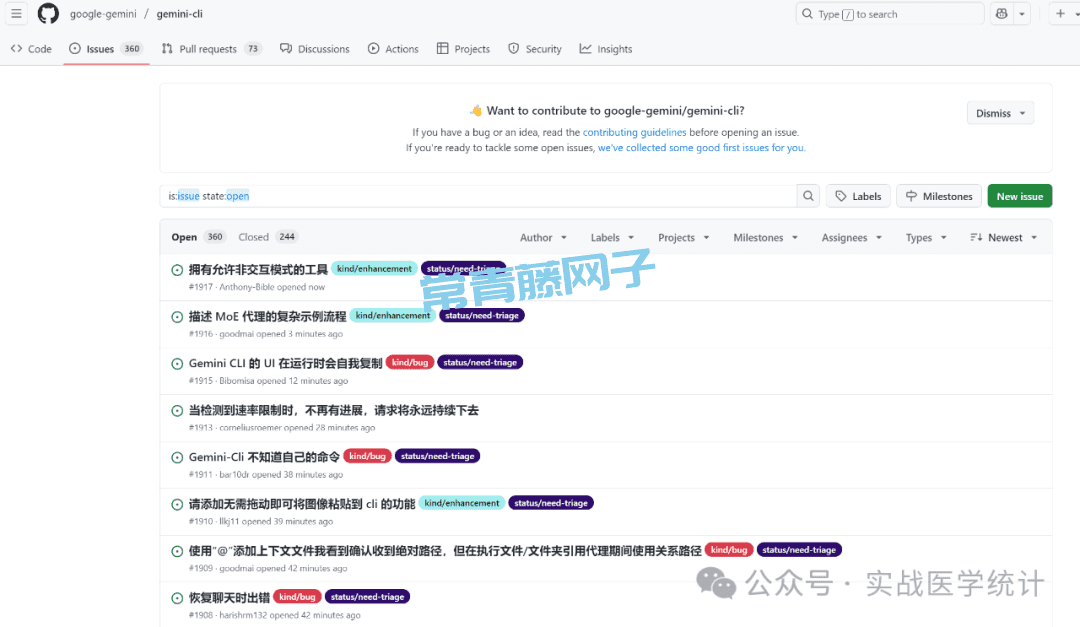Expand the Copilot dropdown arrow
This screenshot has width=1080, height=627.
click(1022, 14)
